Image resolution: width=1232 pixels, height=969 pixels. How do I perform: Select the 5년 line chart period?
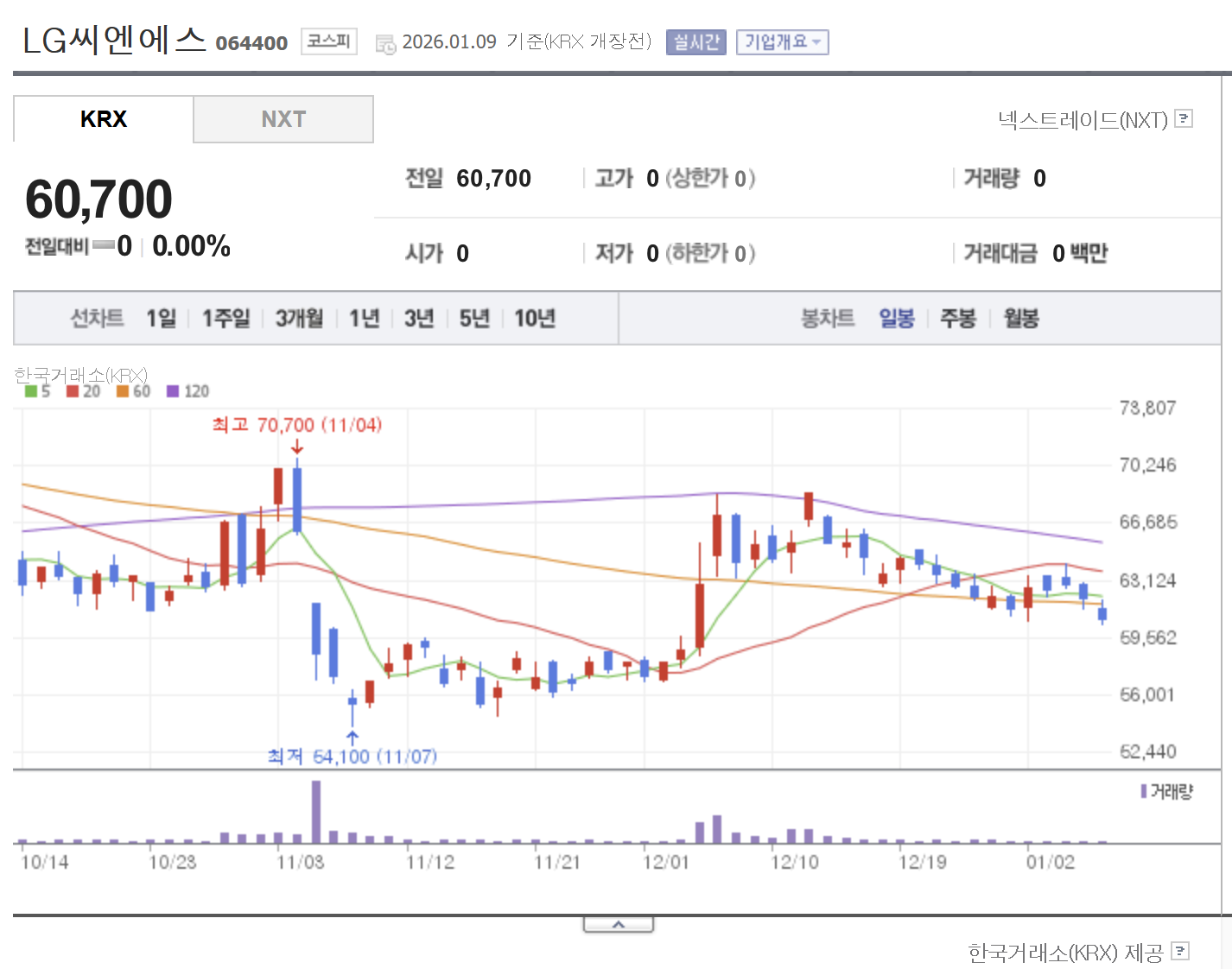[x=474, y=319]
